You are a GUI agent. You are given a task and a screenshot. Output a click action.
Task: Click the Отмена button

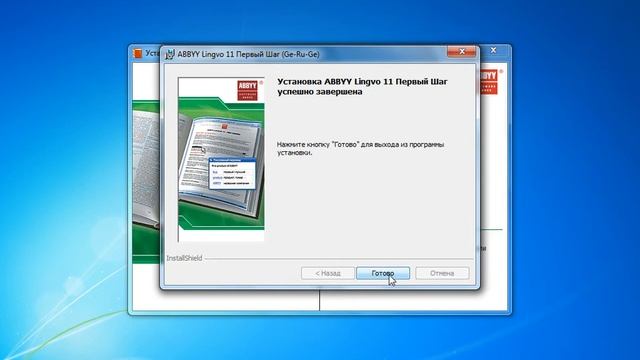click(442, 273)
